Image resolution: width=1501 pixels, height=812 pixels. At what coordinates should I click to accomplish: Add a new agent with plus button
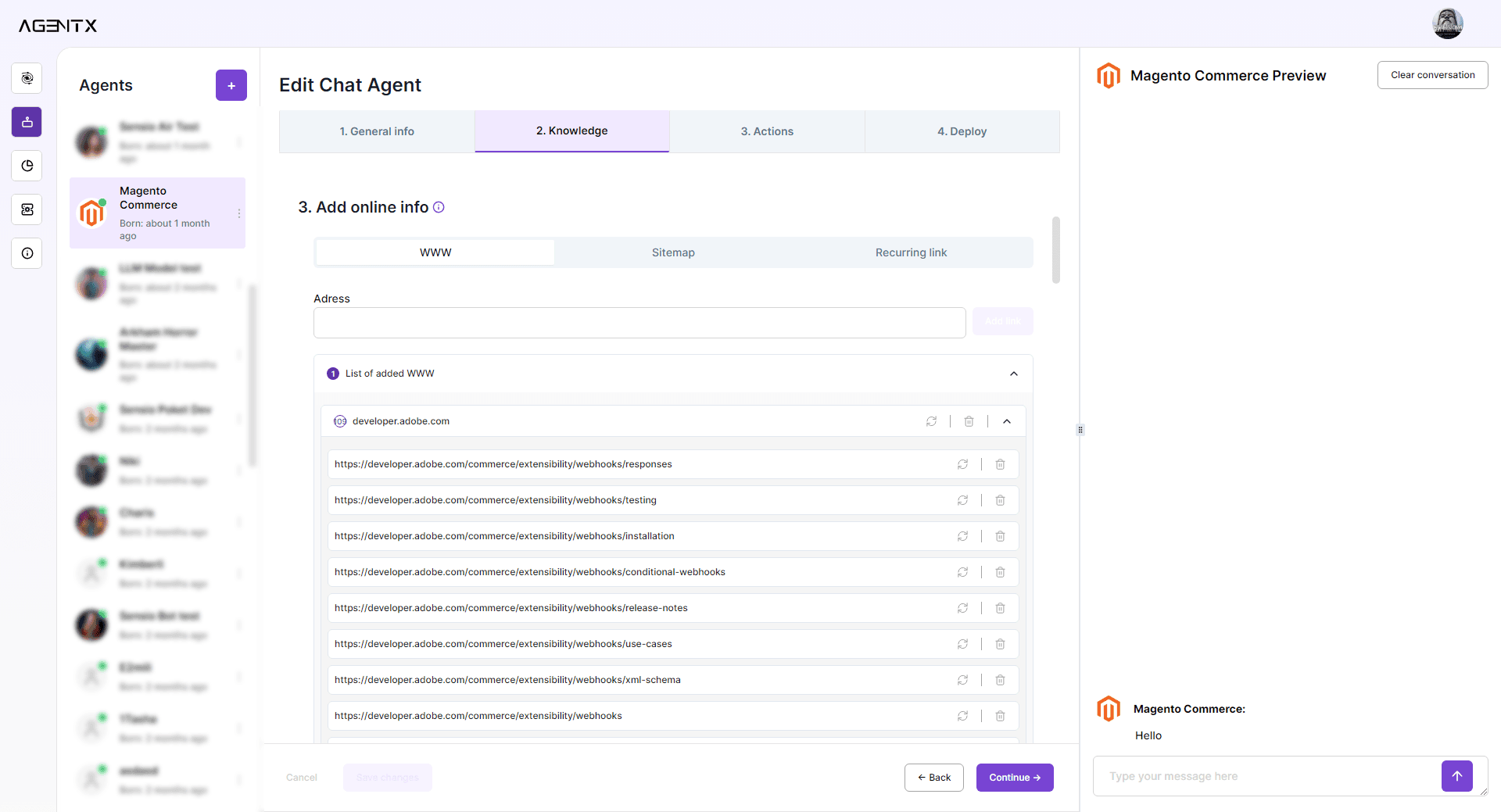point(231,85)
